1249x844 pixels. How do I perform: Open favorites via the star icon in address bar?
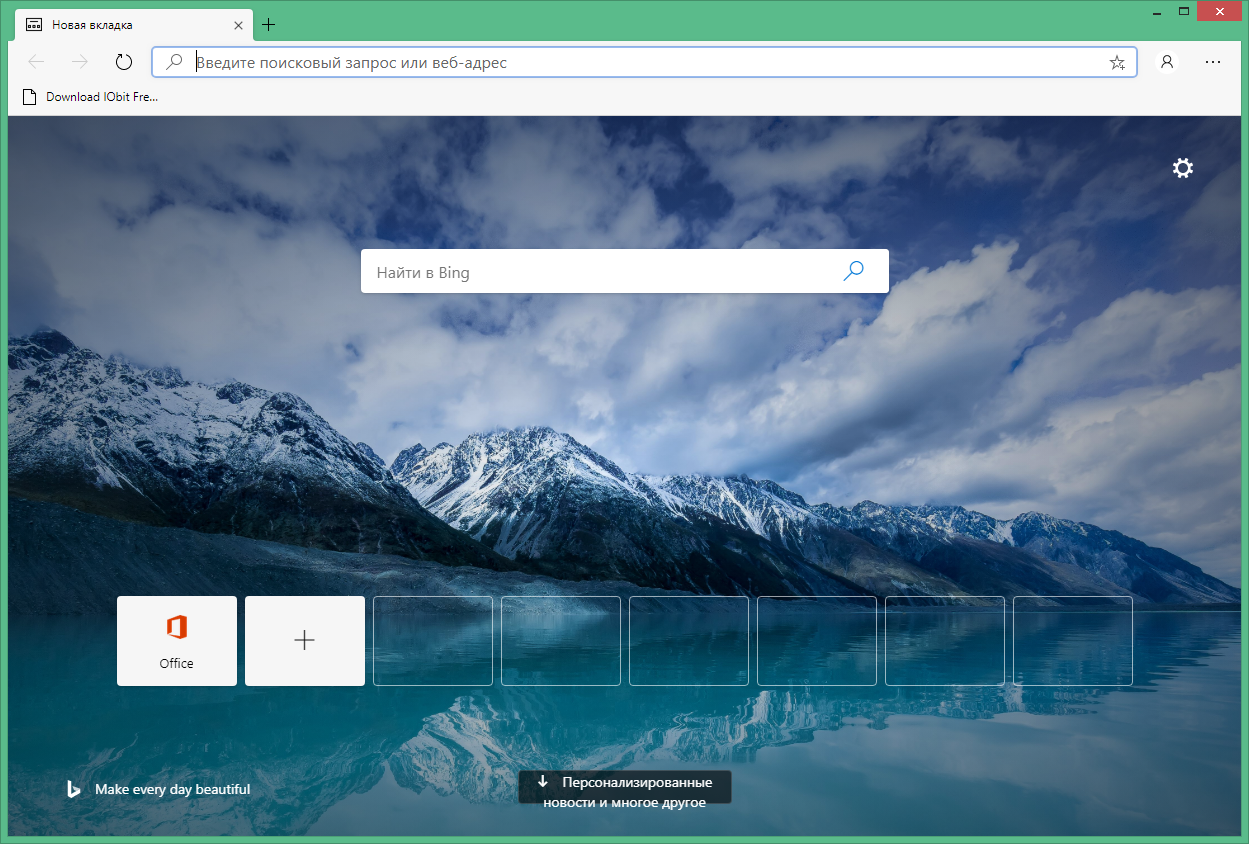pos(1117,61)
